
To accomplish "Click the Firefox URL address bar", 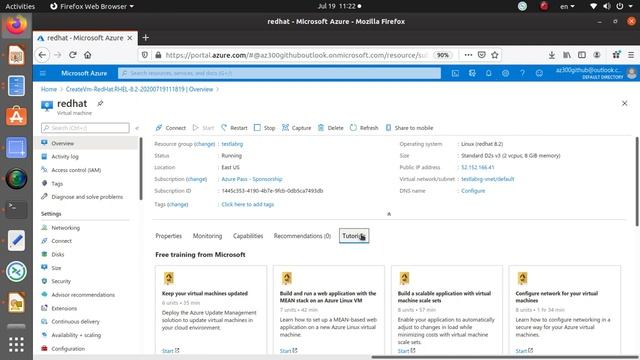I will (296, 55).
